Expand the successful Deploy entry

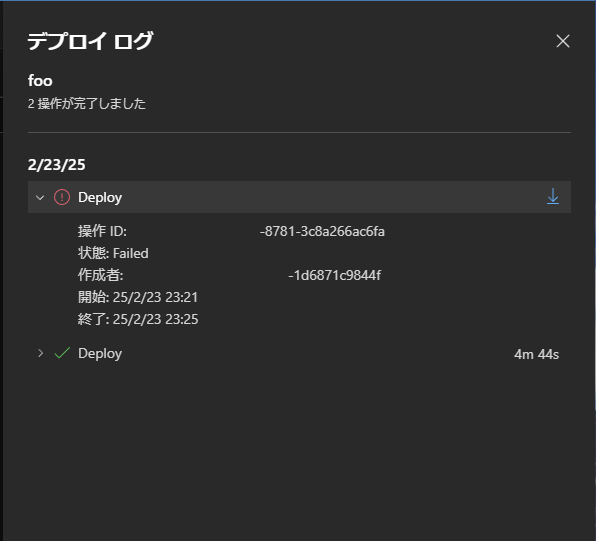(x=40, y=353)
